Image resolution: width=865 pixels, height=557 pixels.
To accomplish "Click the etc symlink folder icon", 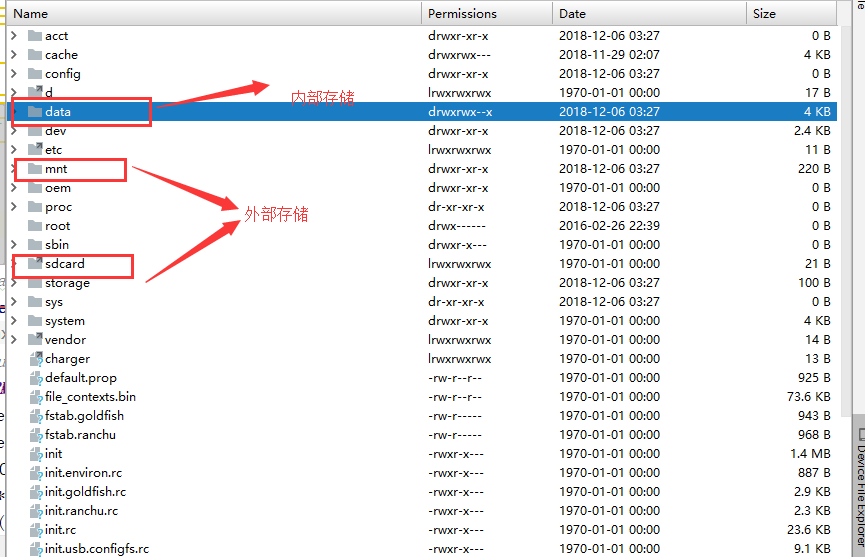I will click(35, 149).
